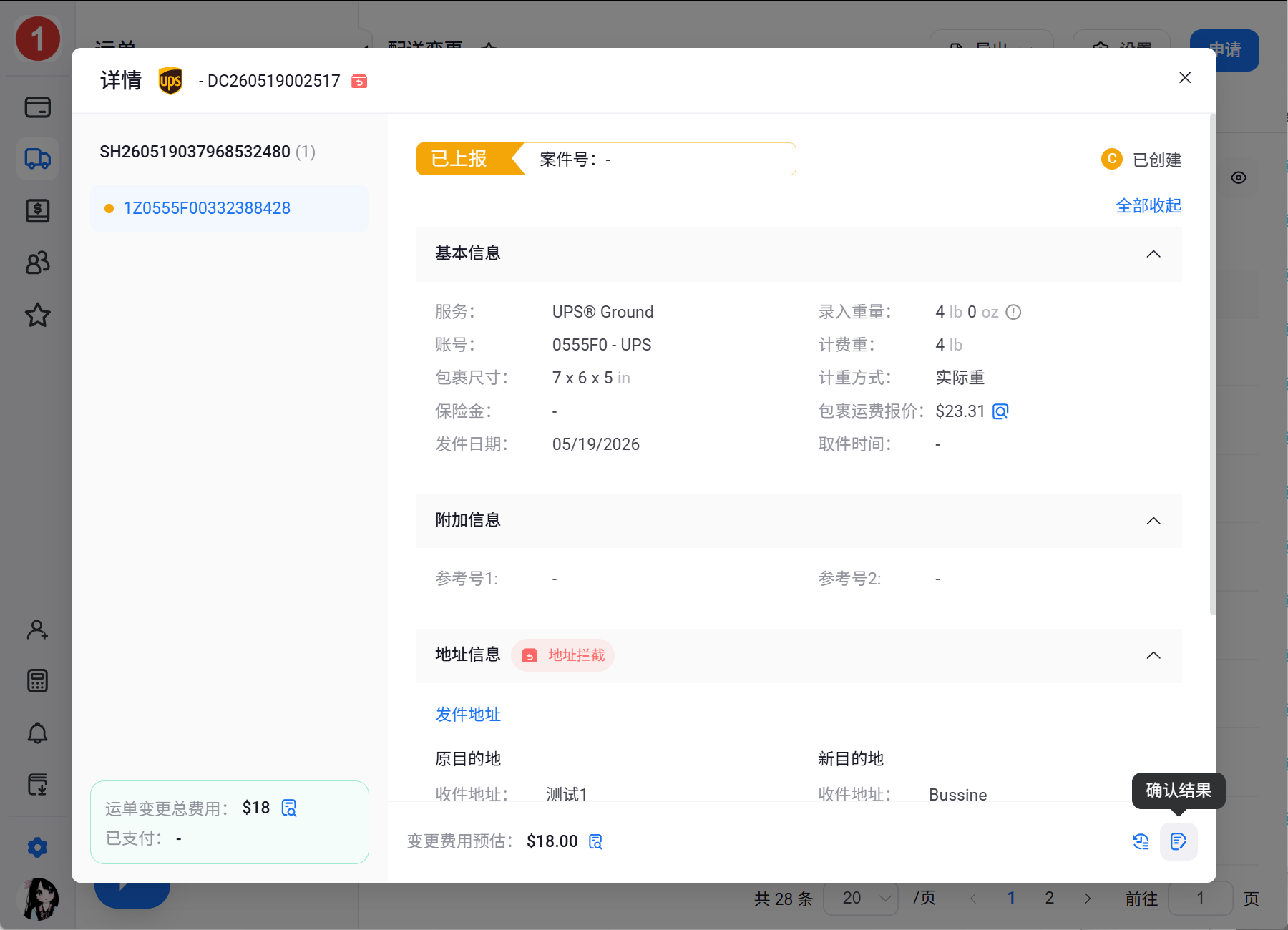Open the add user icon in sidebar
Image resolution: width=1288 pixels, height=930 pixels.
37,630
